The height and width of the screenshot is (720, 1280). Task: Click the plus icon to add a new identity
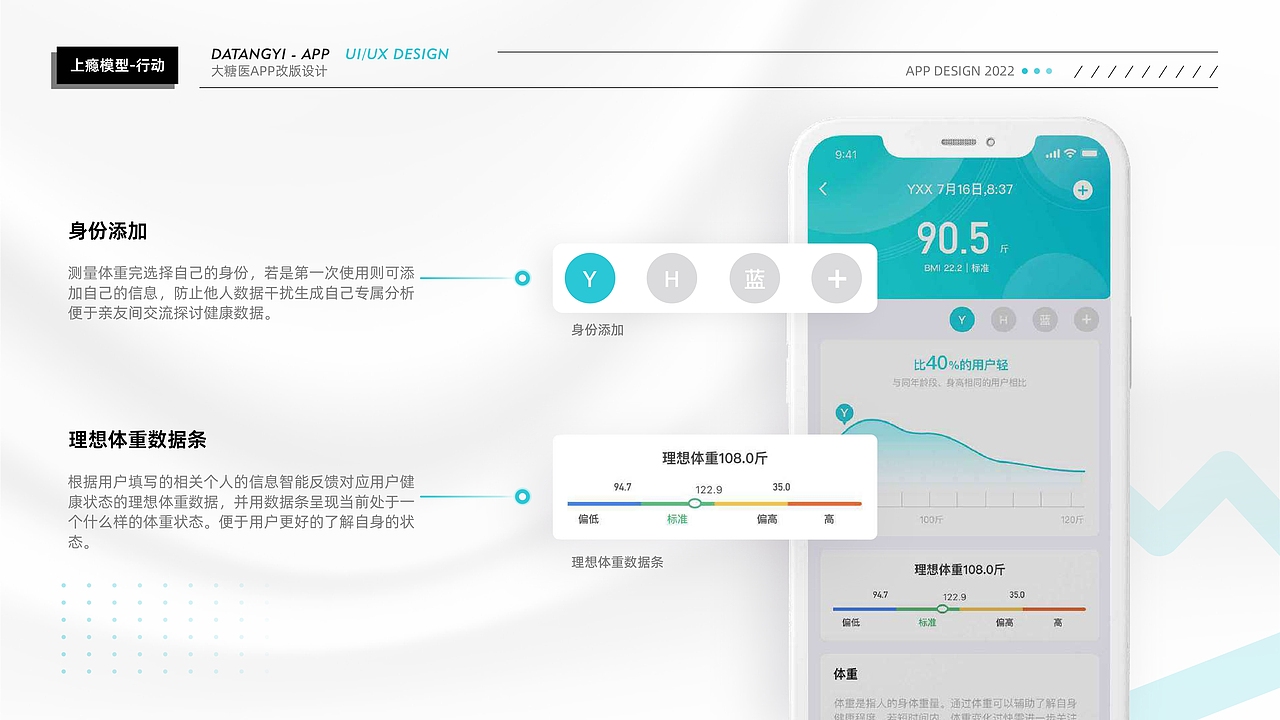tap(836, 278)
